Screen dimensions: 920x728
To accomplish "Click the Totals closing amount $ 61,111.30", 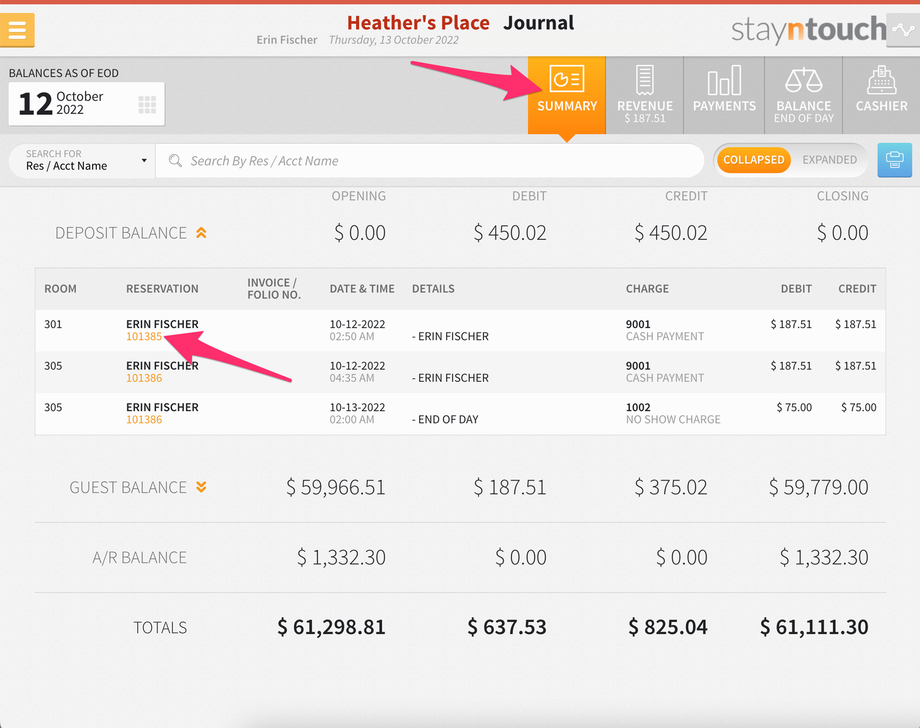I will tap(814, 627).
